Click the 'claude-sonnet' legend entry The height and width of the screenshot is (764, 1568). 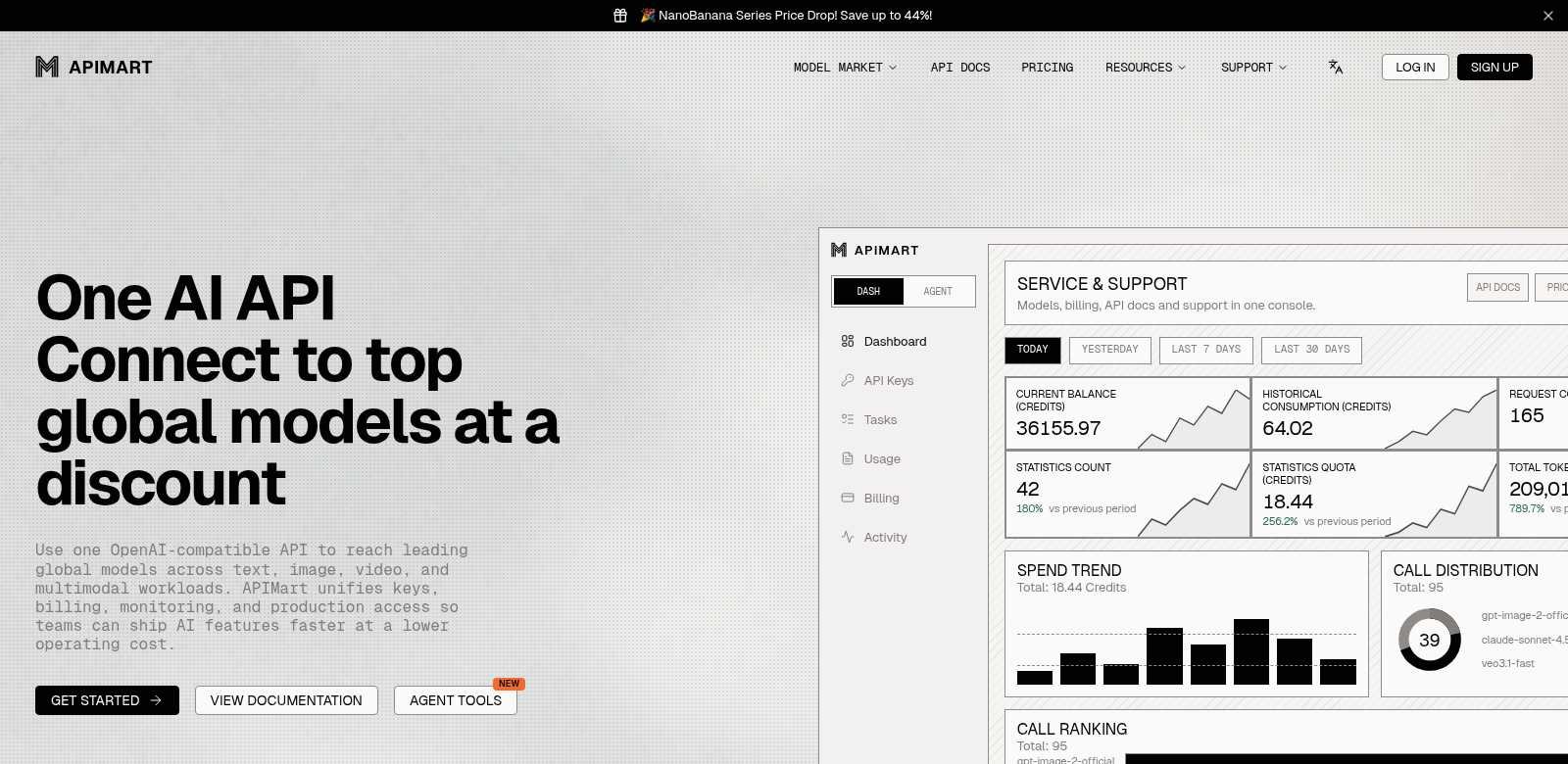[x=1524, y=640]
